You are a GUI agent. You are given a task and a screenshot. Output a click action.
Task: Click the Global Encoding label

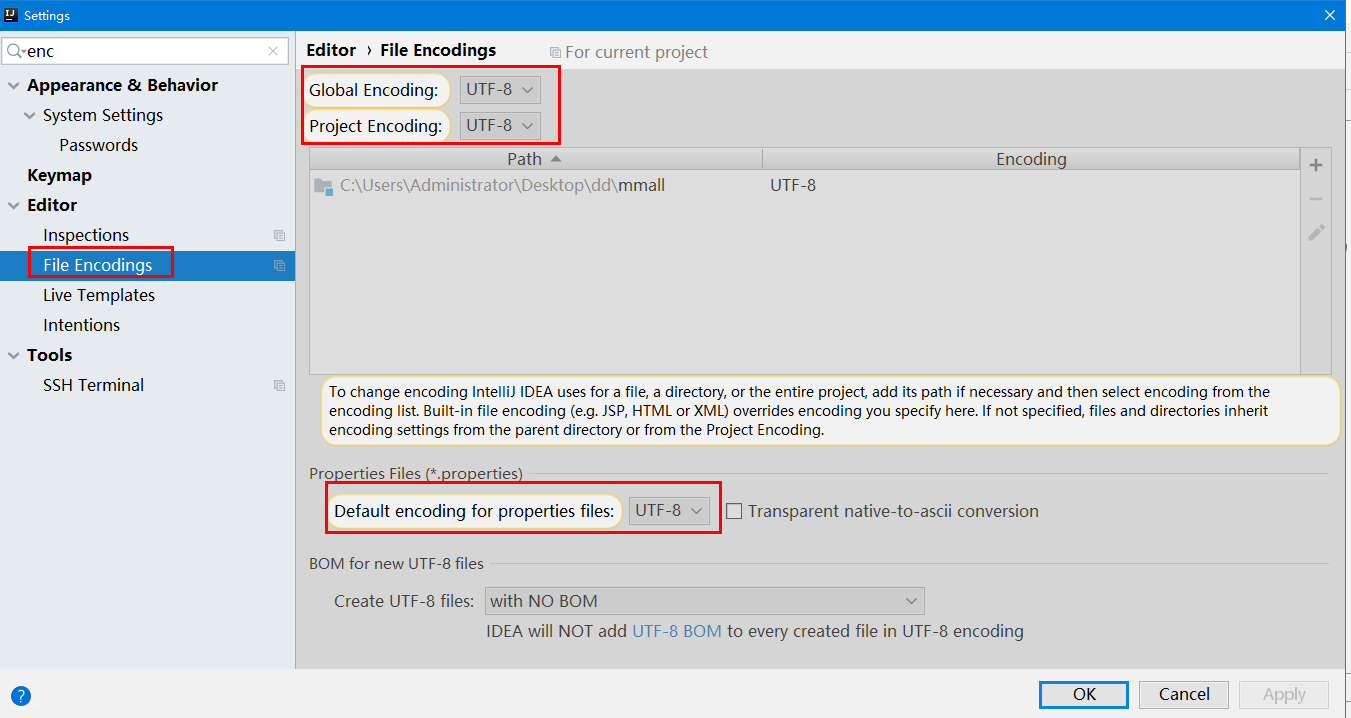(x=373, y=90)
